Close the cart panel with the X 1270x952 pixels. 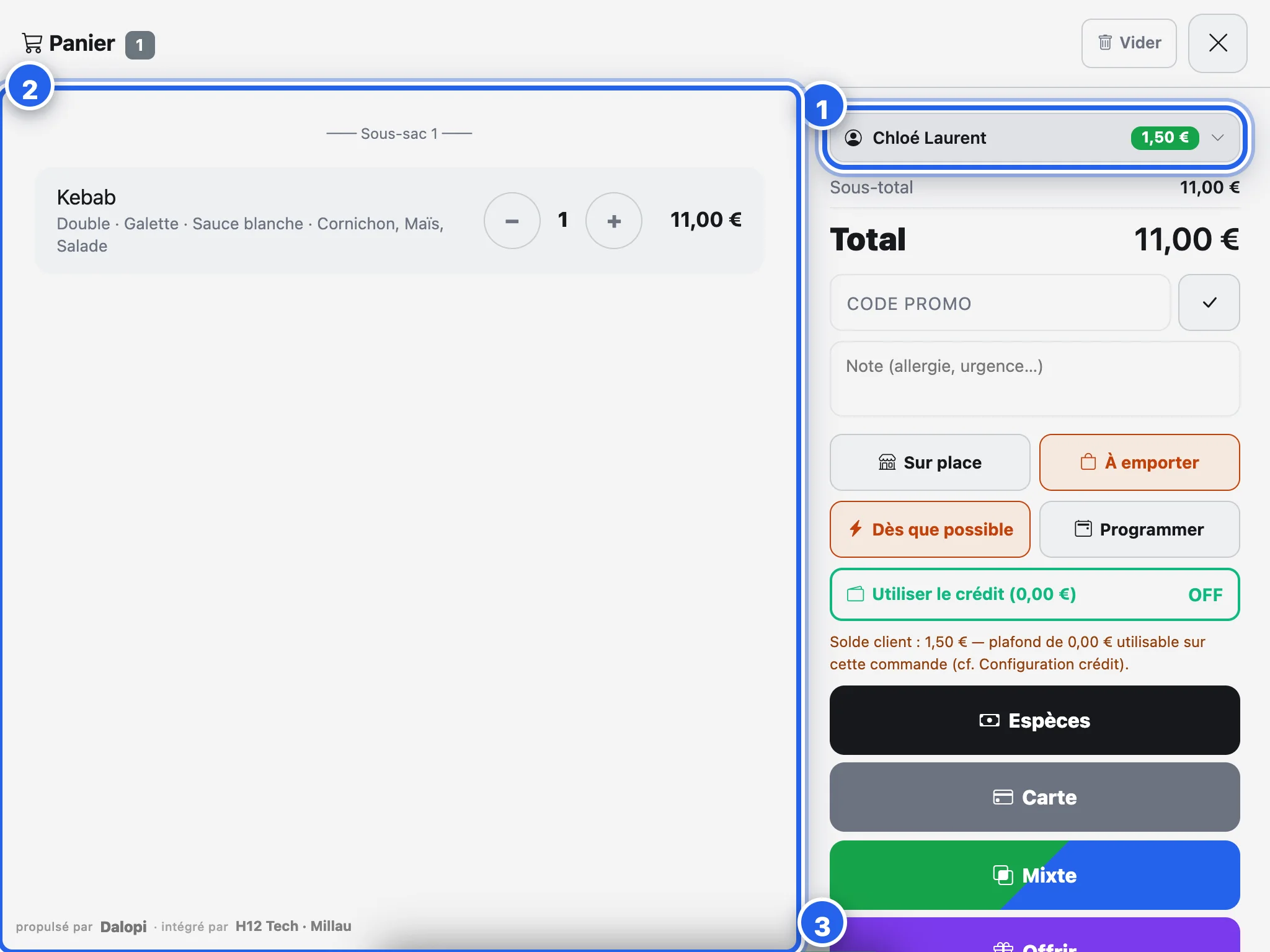coord(1217,43)
